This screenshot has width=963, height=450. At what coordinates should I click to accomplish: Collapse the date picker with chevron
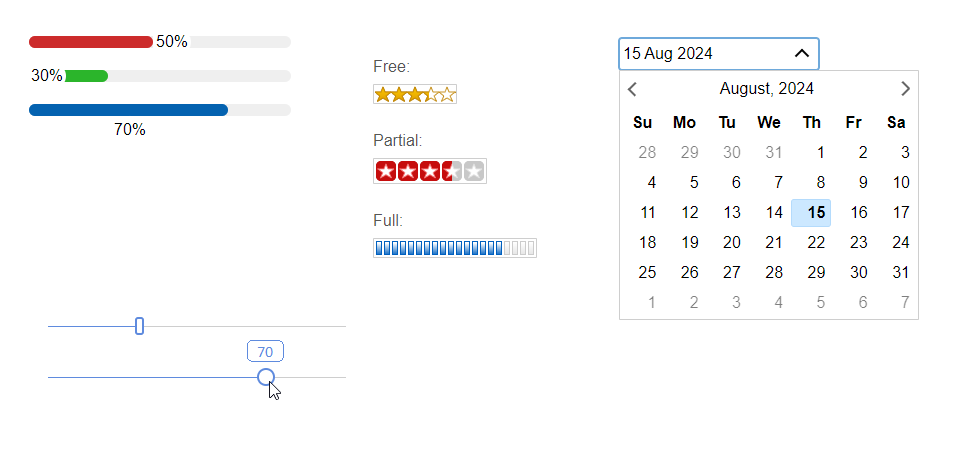801,53
